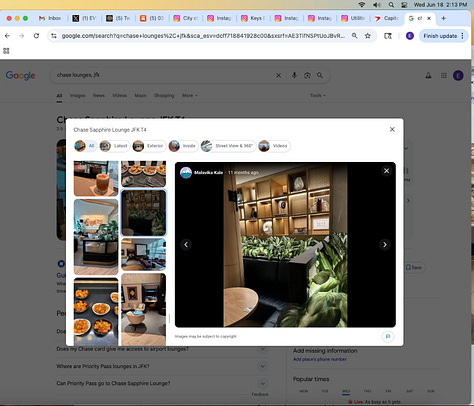The height and width of the screenshot is (406, 474).
Task: Go back using the browser back arrow
Action: (x=7, y=36)
